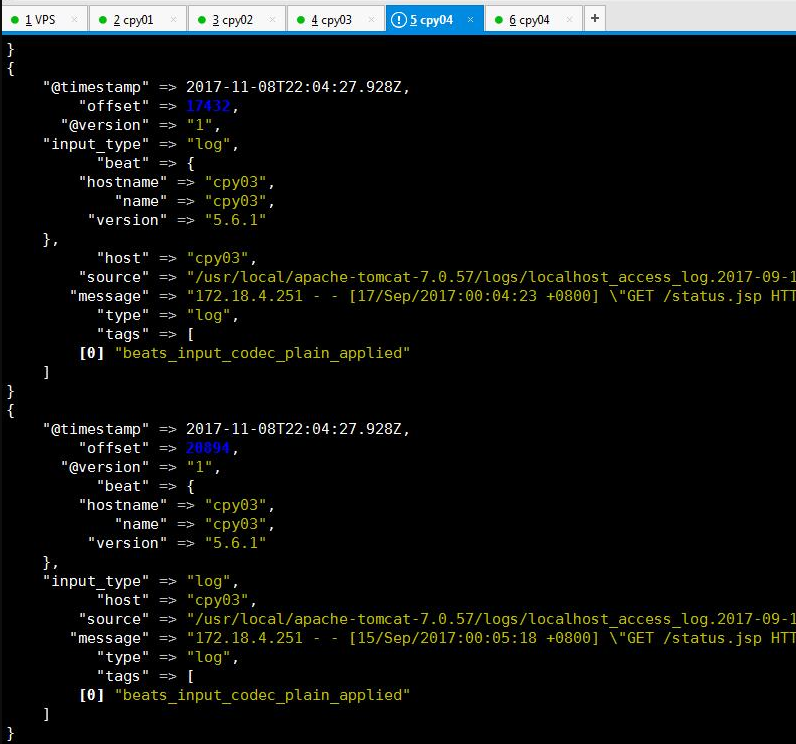Viewport: 796px width, 744px height.
Task: Activate the 5 cpy04 tab
Action: [435, 19]
